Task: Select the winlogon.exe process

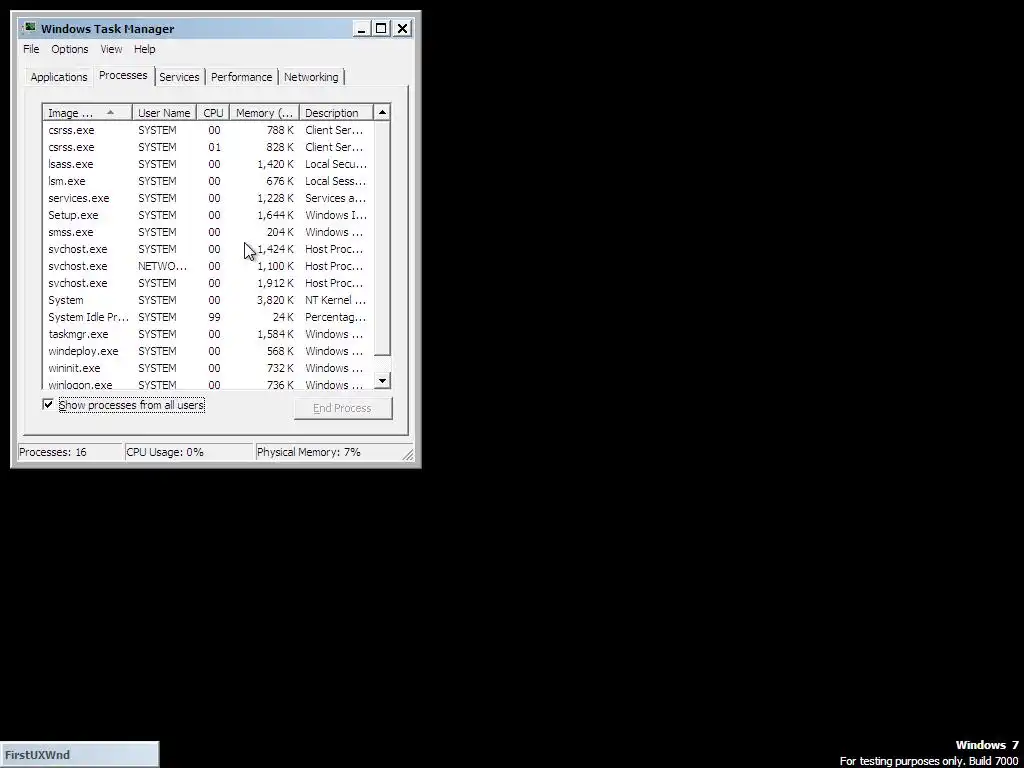Action: click(208, 384)
